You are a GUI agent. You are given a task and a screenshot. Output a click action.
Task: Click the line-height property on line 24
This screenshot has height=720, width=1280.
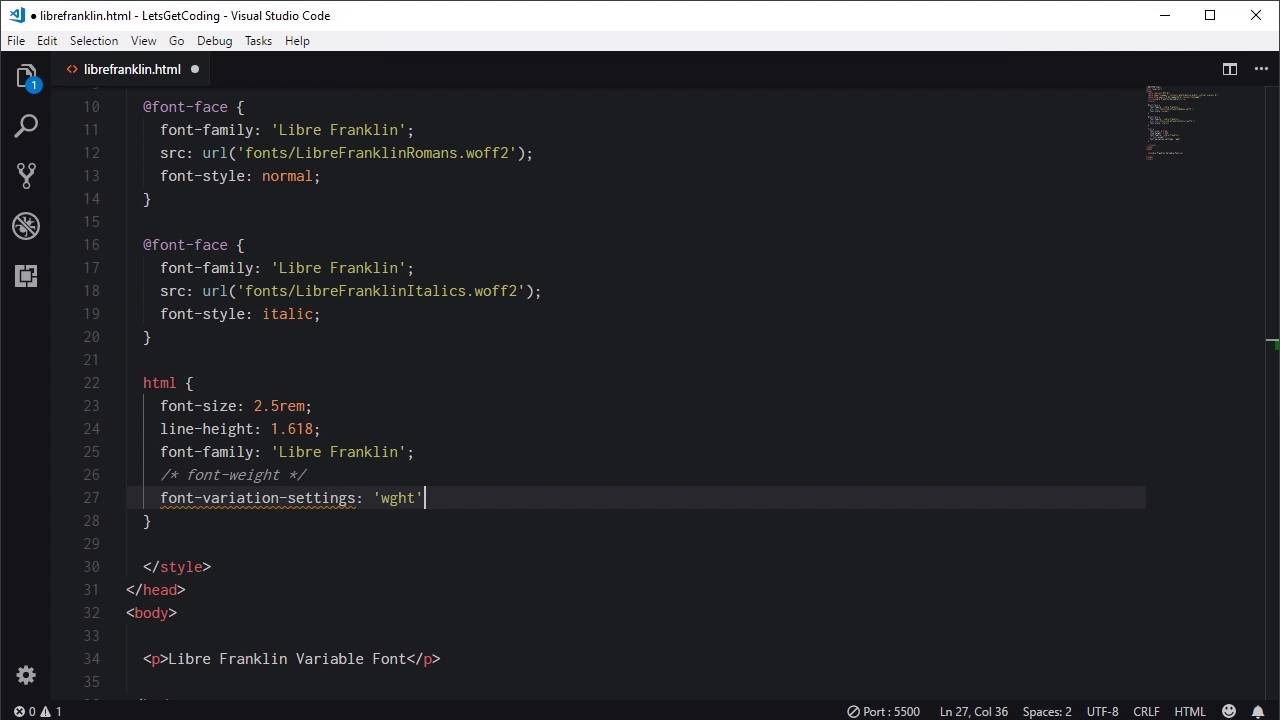tap(207, 429)
